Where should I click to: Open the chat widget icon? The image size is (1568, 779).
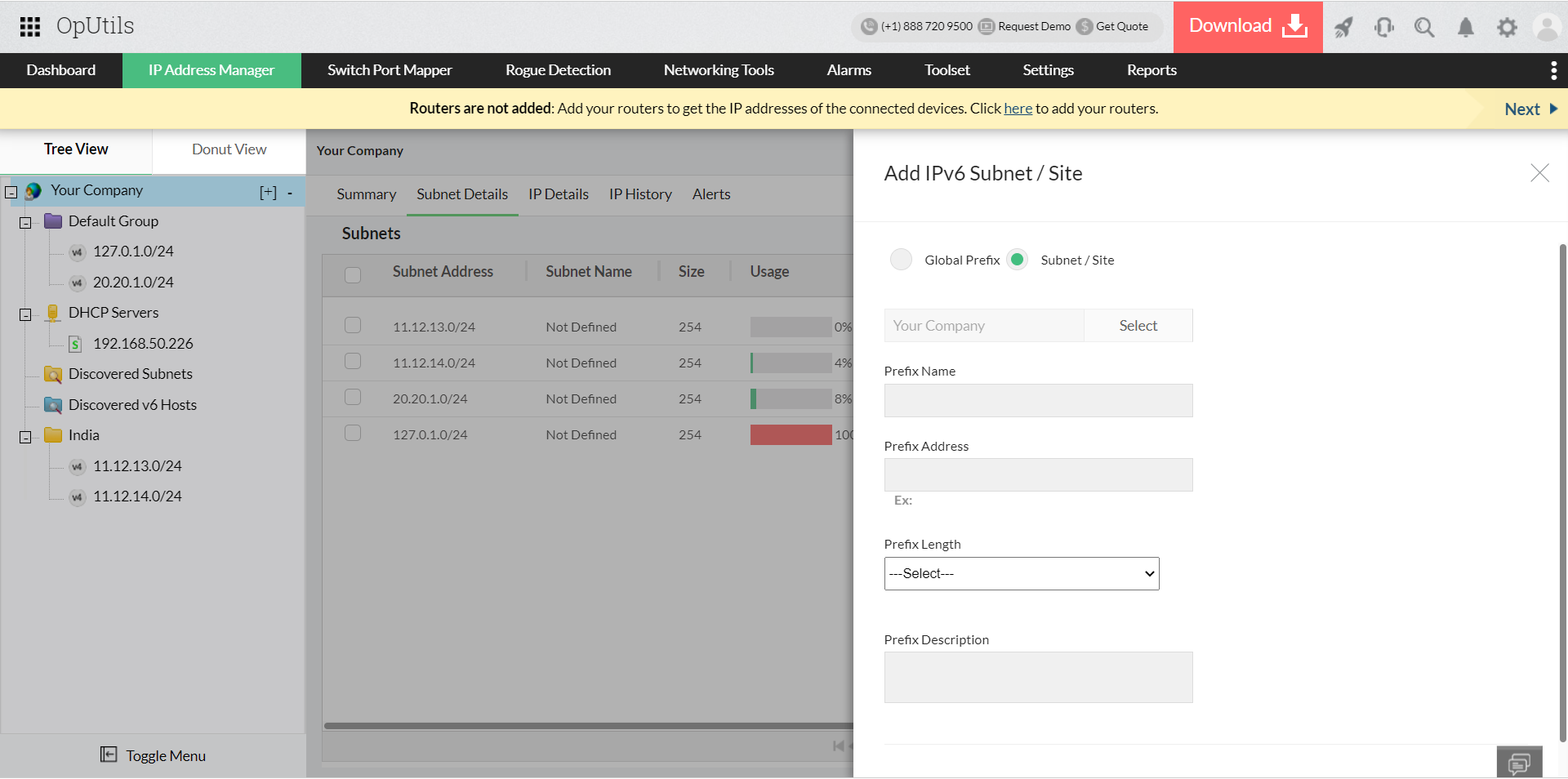(x=1519, y=763)
